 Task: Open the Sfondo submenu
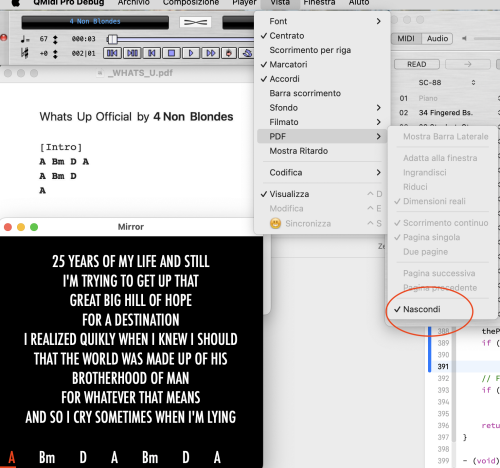(322, 108)
